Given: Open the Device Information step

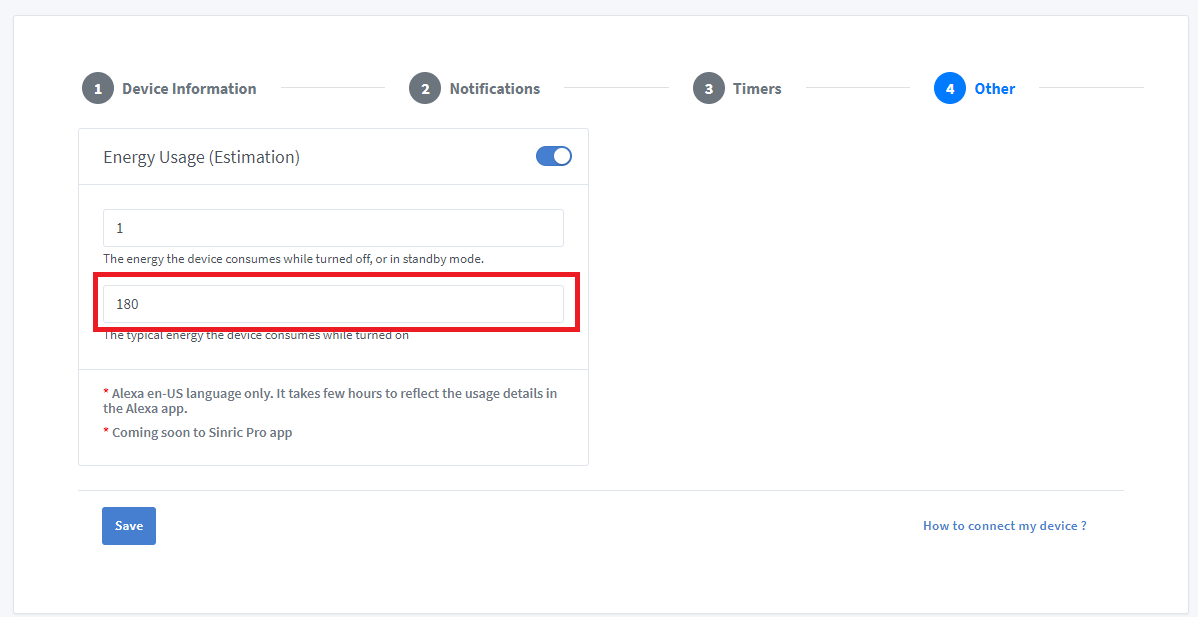Looking at the screenshot, I should point(189,89).
